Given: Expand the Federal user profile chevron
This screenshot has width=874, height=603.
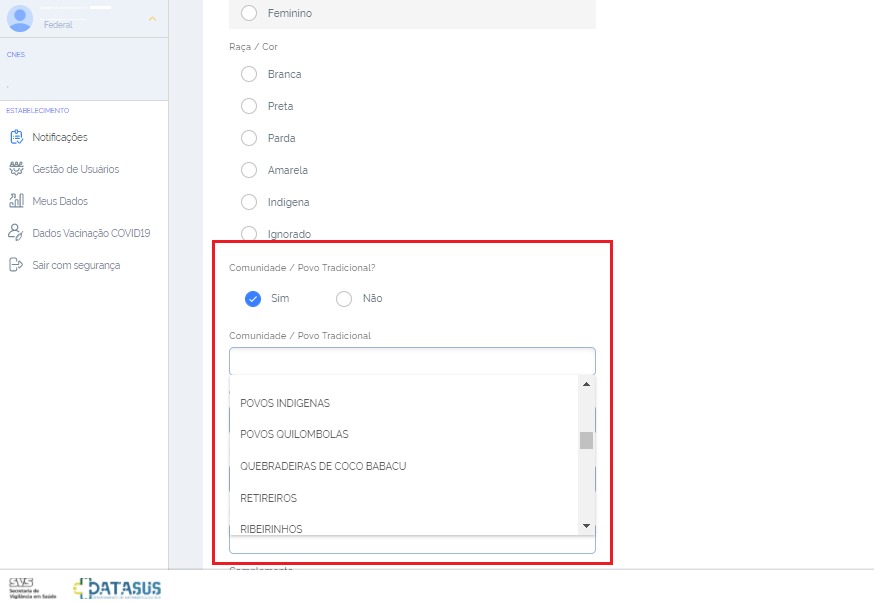Looking at the screenshot, I should pyautogui.click(x=152, y=19).
